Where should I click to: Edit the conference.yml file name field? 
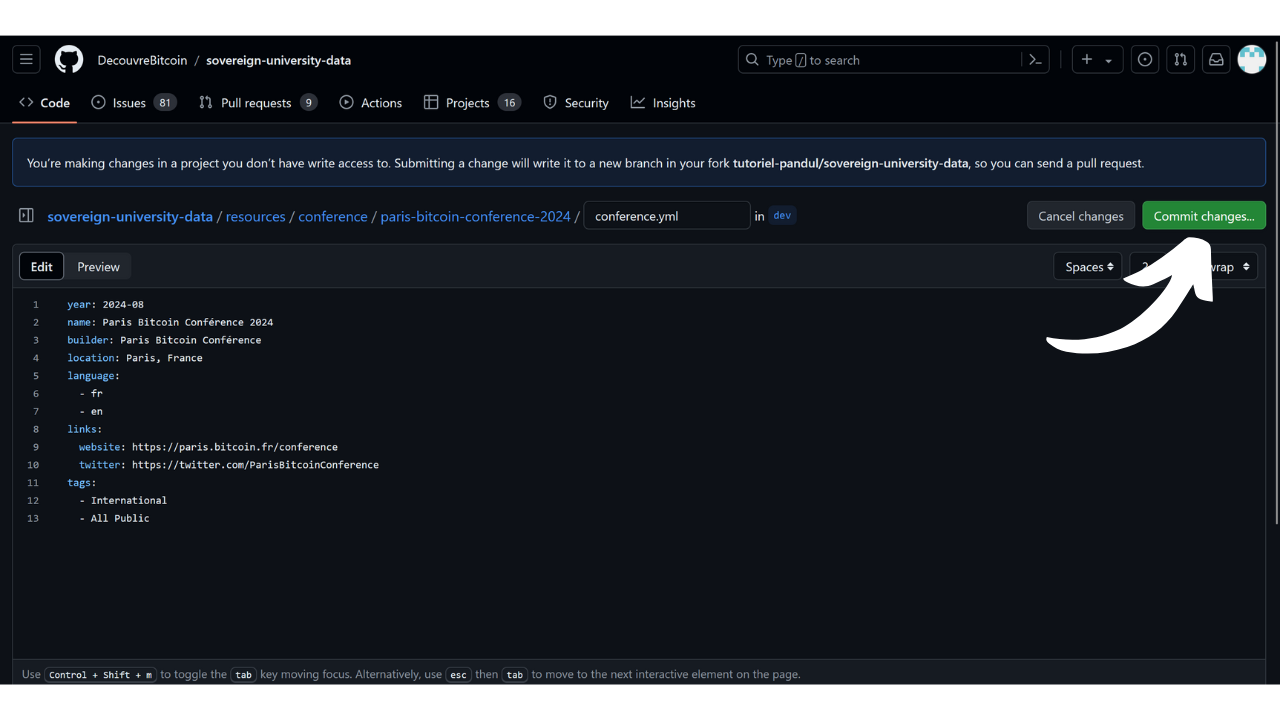click(667, 216)
